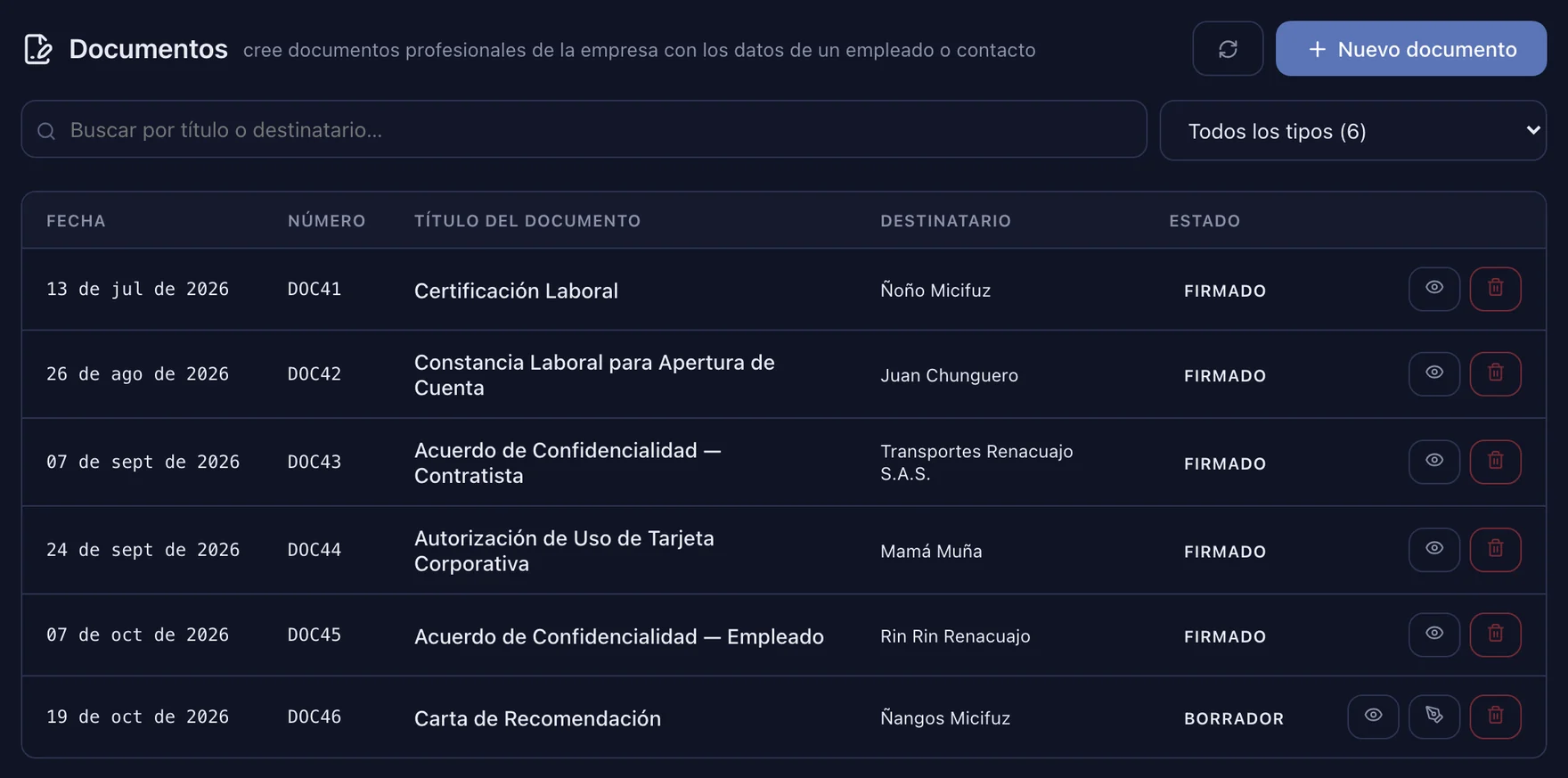The width and height of the screenshot is (1568, 778).
Task: Select the Carta de Recomendación title
Action: point(537,718)
